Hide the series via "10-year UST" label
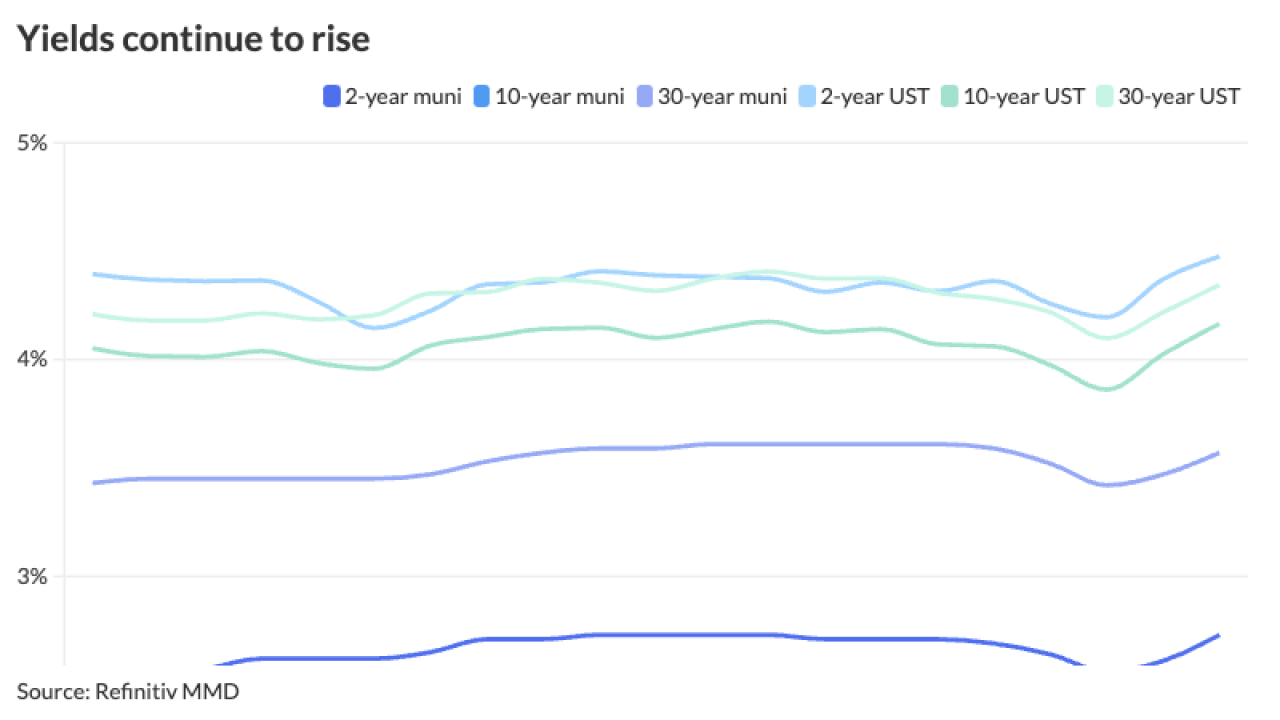This screenshot has width=1280, height=720. point(1025,97)
